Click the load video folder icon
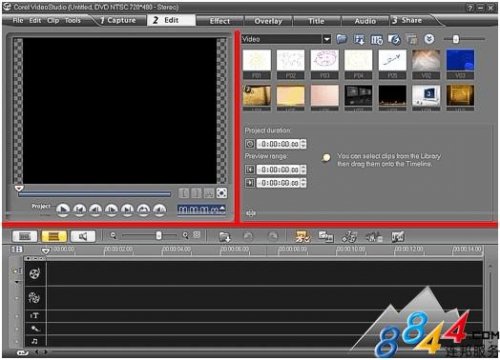500x360 pixels. coord(341,39)
